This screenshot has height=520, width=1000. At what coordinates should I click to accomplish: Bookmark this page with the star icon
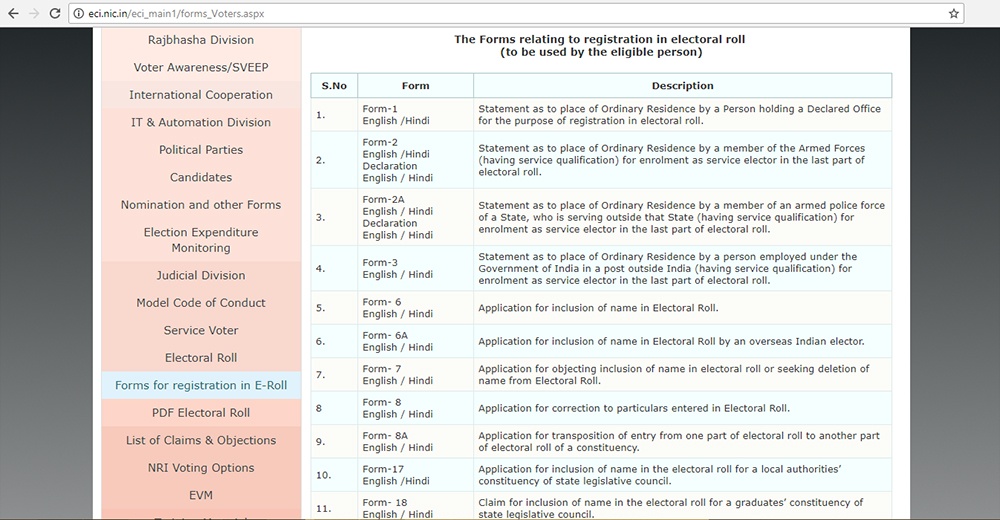953,14
